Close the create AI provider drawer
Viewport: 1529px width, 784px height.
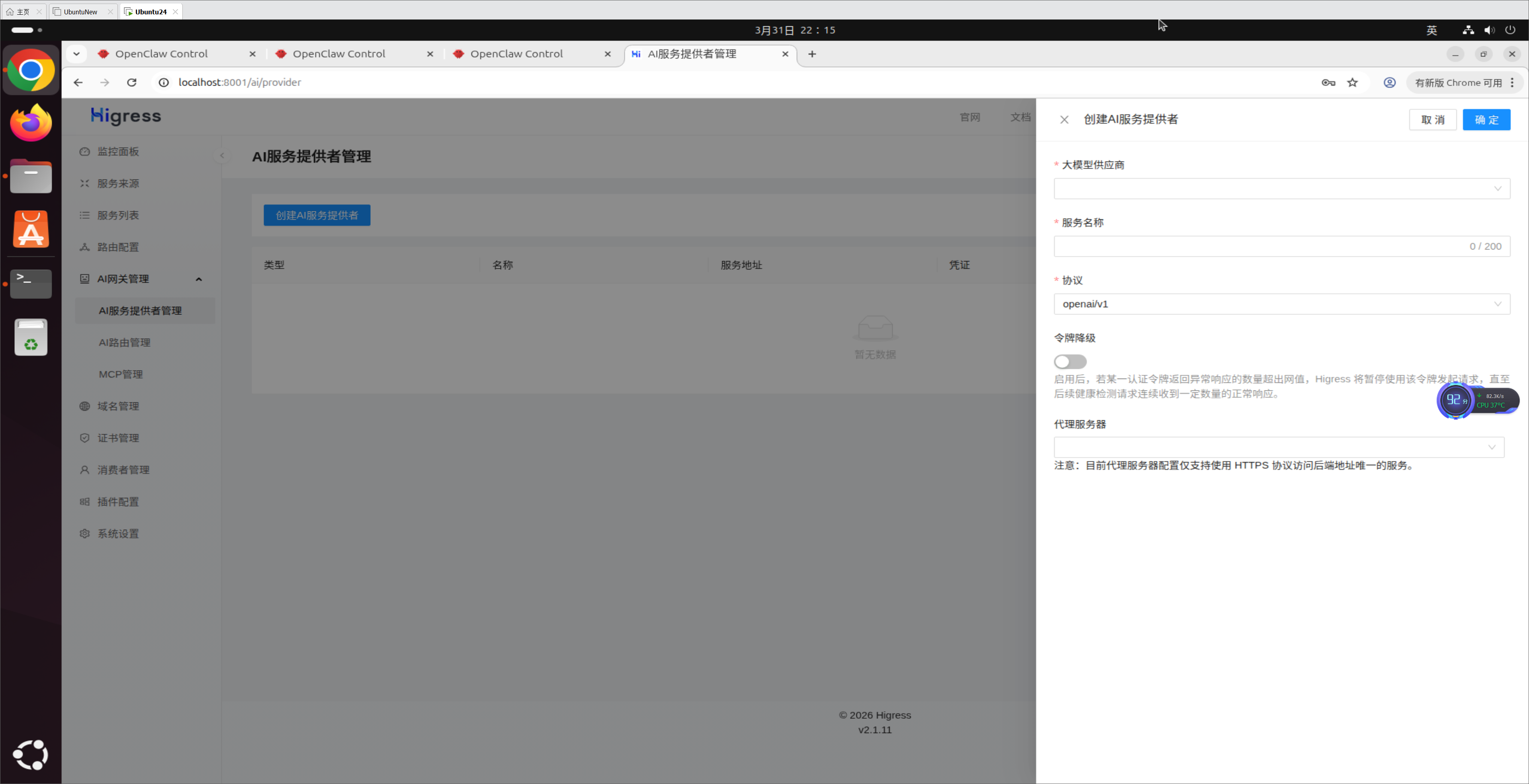coord(1064,120)
